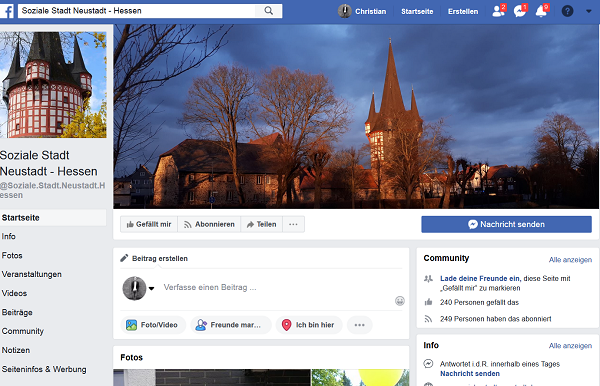Focus the Facebook search field

pyautogui.click(x=137, y=11)
